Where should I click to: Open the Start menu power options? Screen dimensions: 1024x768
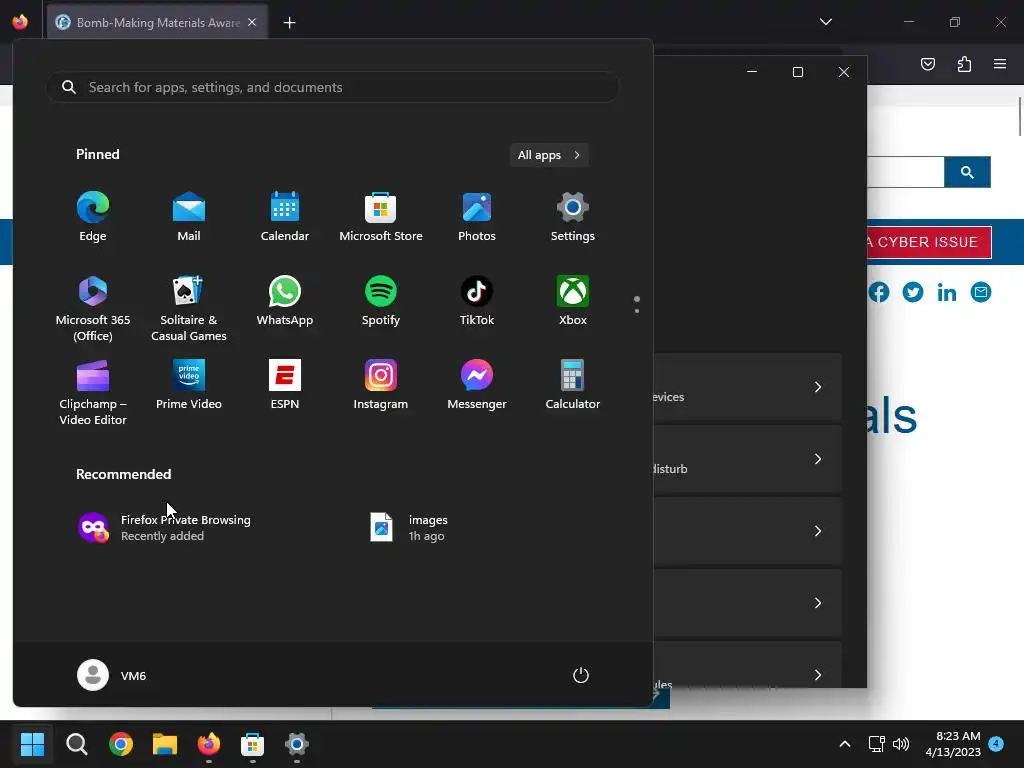tap(581, 675)
